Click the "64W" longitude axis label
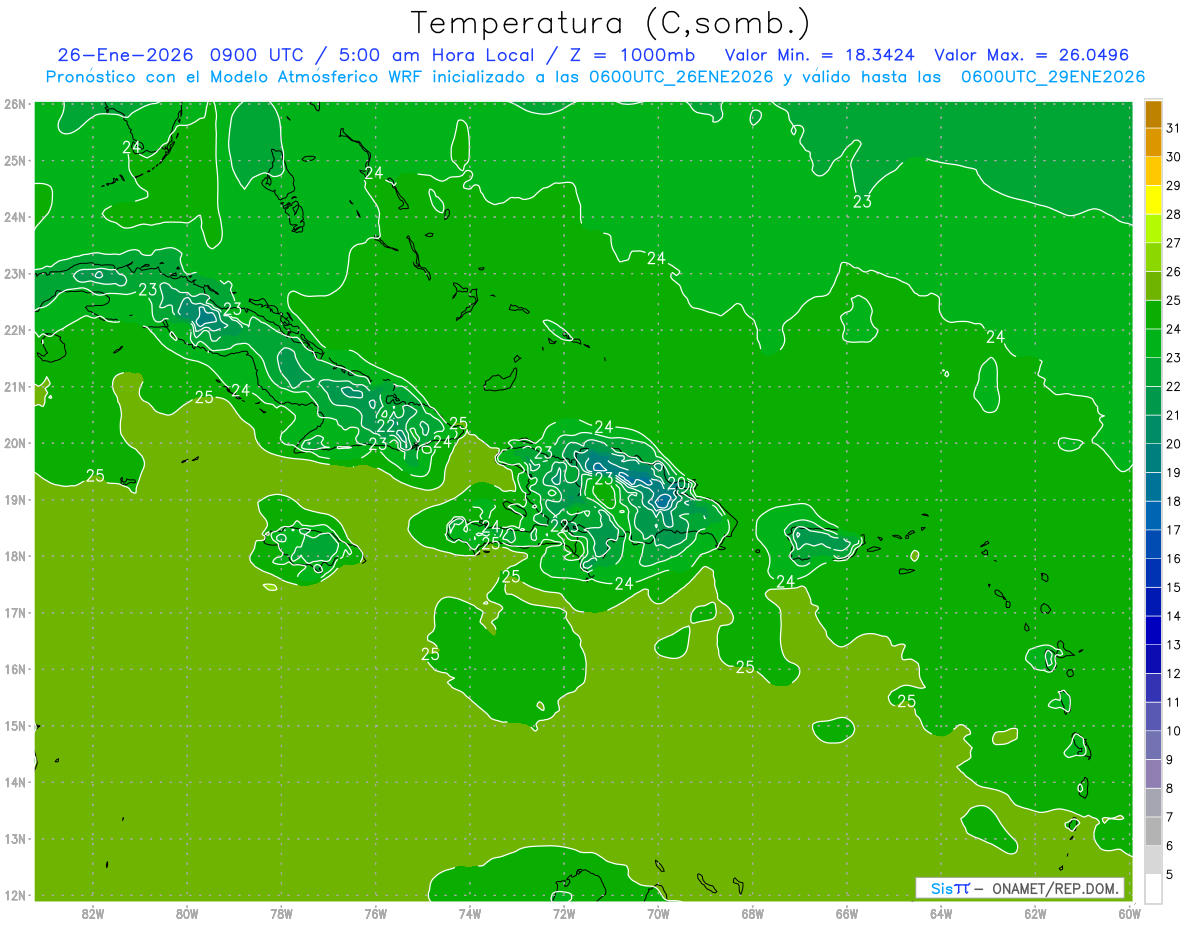 940,913
